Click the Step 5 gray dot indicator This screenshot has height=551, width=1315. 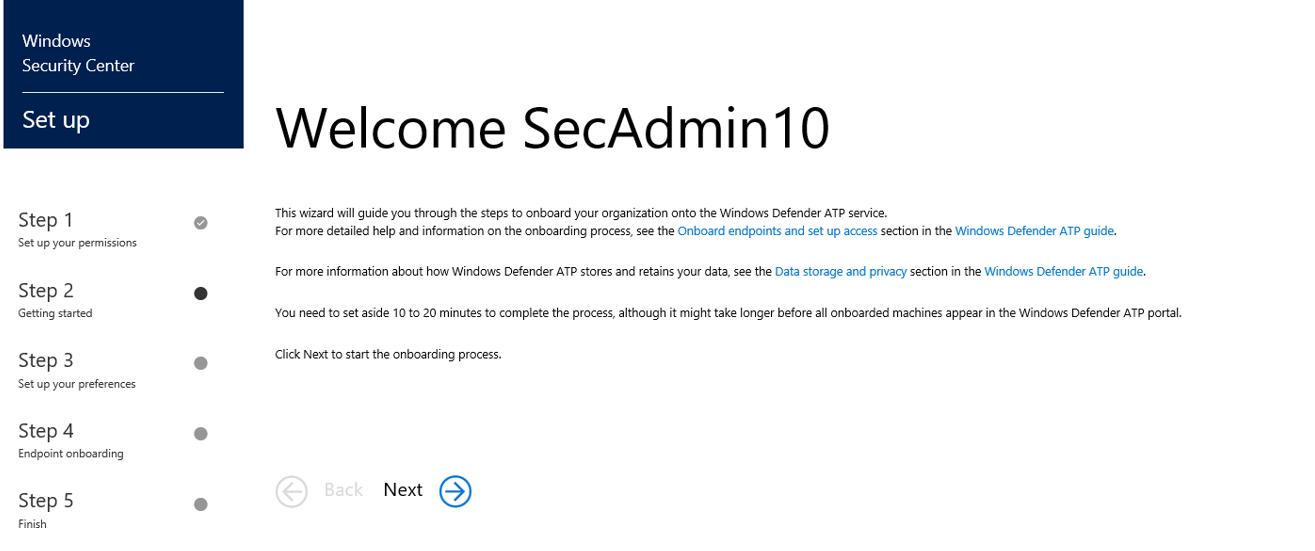pyautogui.click(x=201, y=504)
